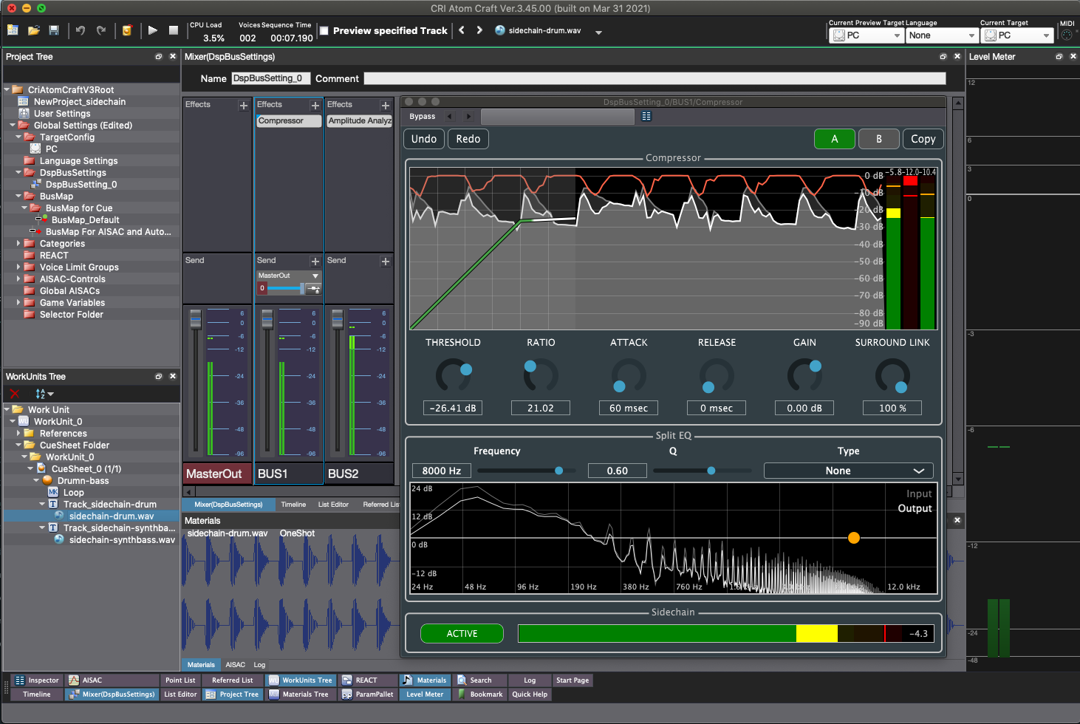Click the Play preview icon in the toolbar
1080x724 pixels.
152,30
